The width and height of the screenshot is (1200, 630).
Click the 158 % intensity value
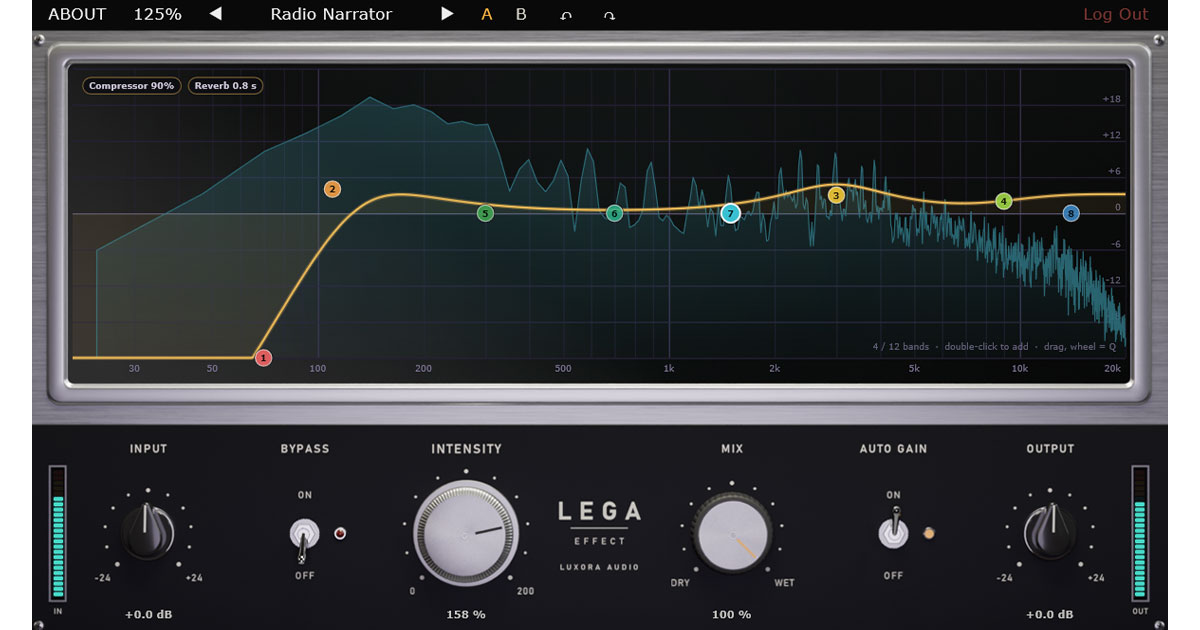(466, 614)
